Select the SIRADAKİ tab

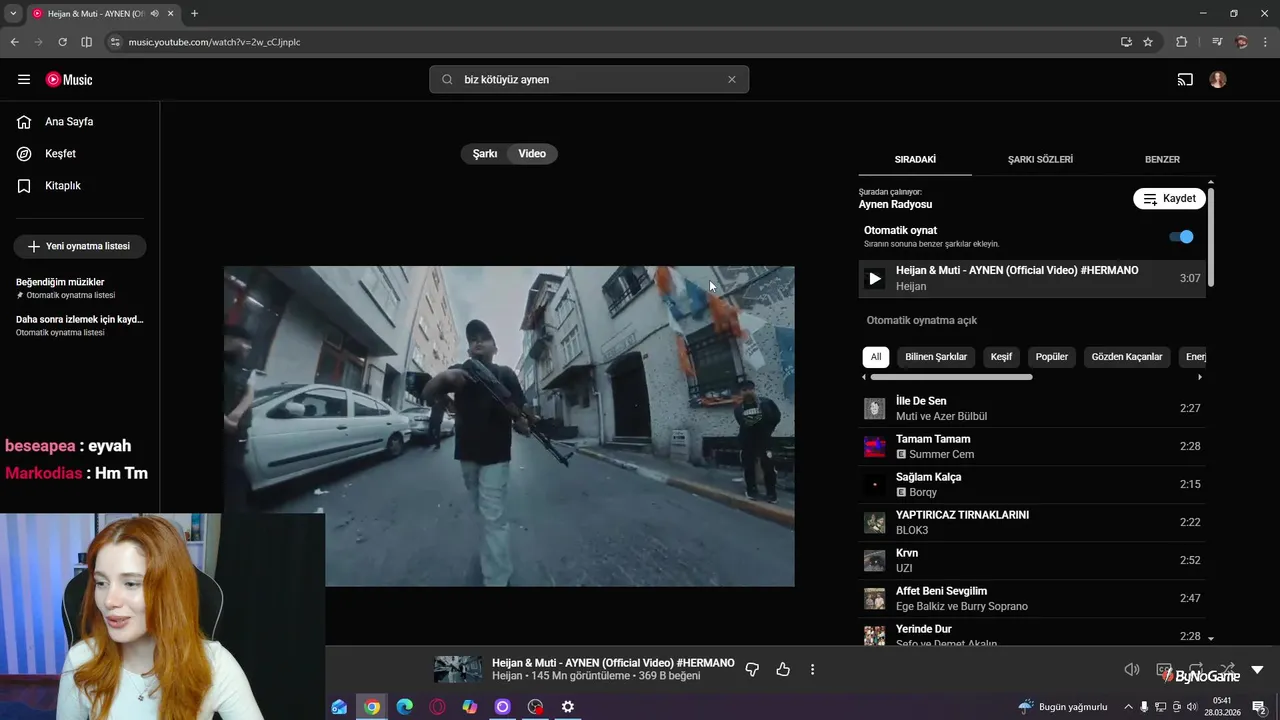915,159
